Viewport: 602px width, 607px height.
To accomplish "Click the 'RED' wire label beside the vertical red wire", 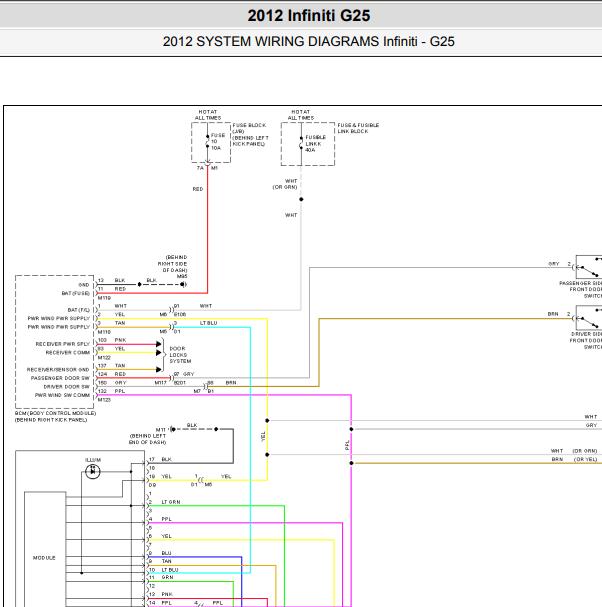I will (x=198, y=189).
